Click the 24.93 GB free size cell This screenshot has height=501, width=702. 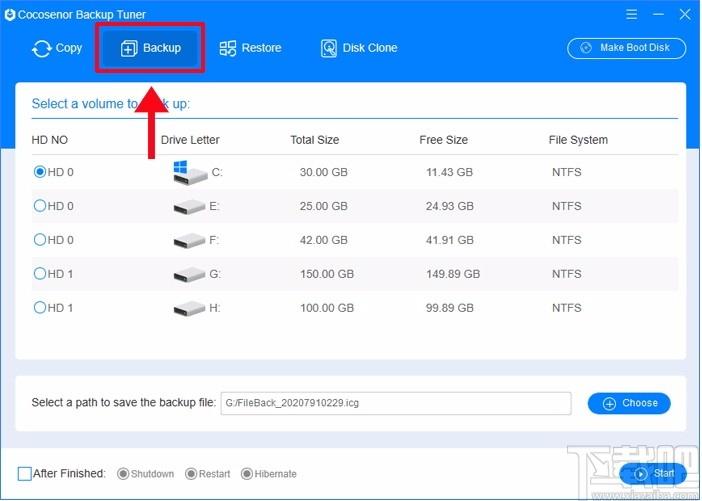pos(449,206)
